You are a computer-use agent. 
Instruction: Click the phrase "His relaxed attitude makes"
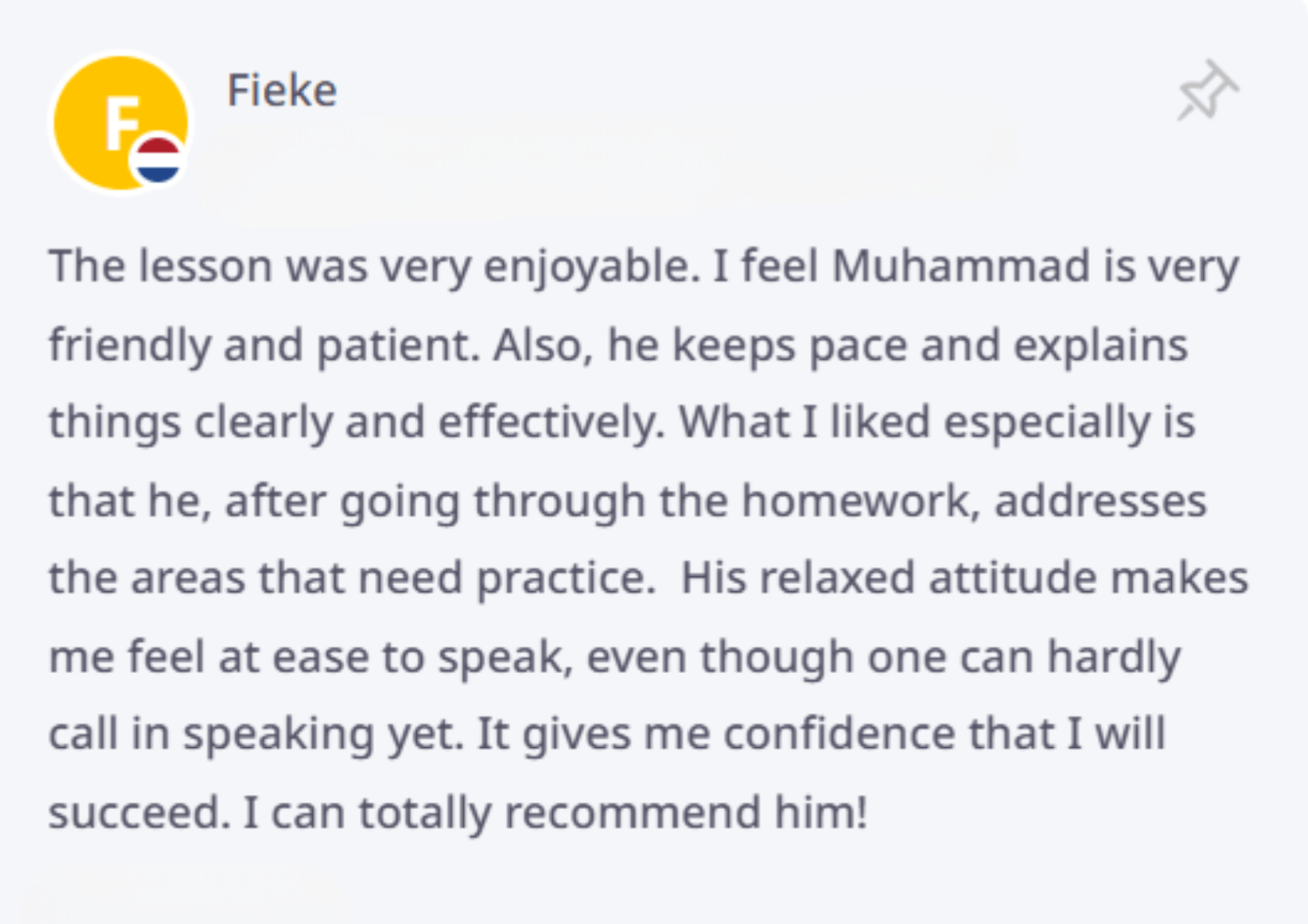(x=964, y=578)
